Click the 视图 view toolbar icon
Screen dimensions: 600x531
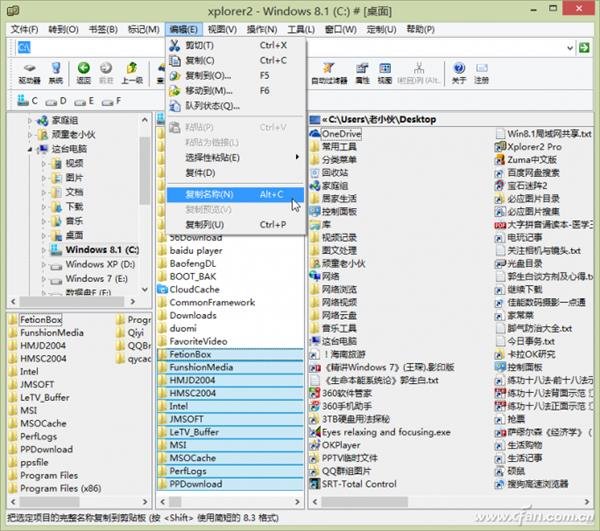click(x=385, y=73)
